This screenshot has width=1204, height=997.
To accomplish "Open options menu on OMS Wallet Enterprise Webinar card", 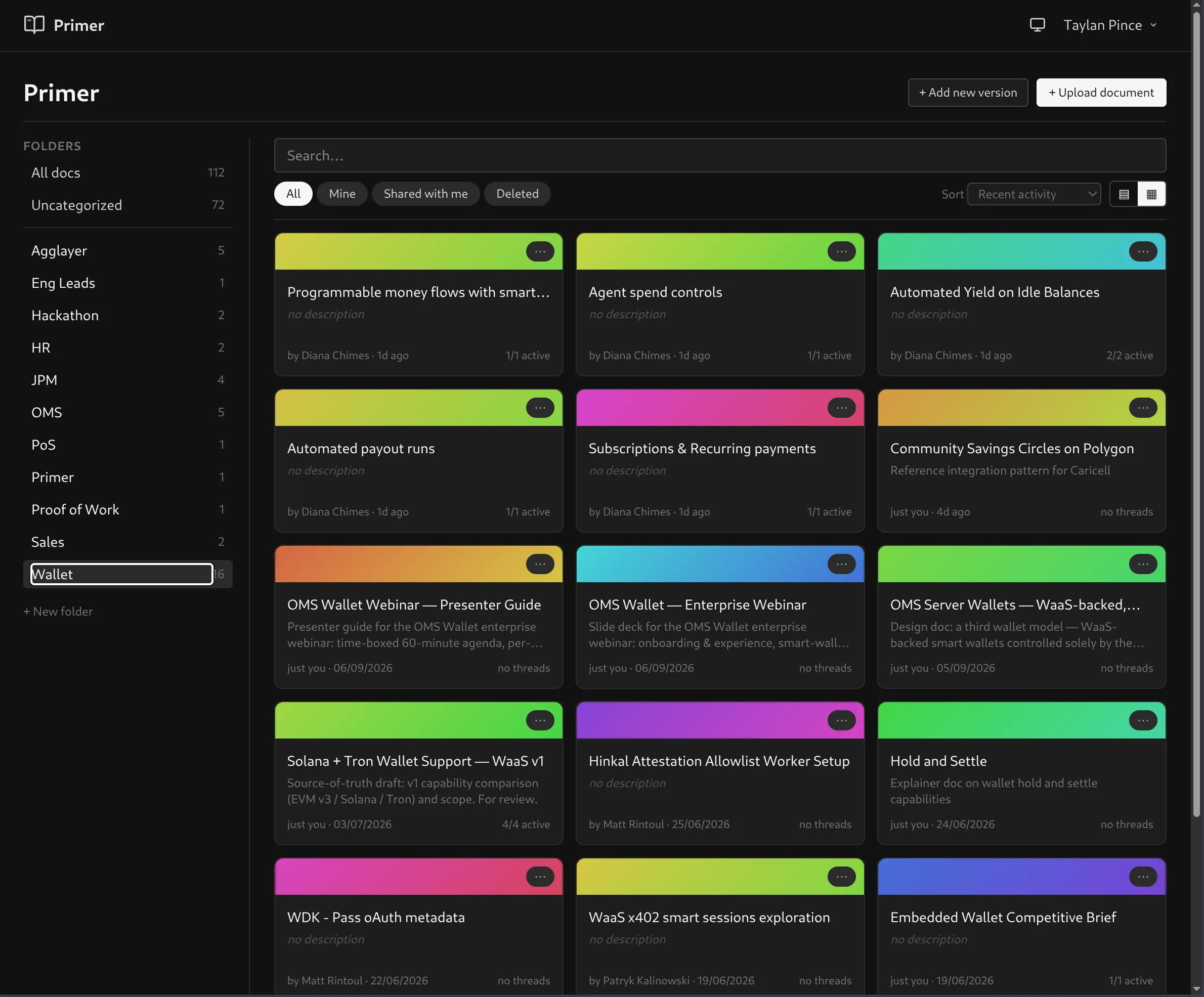I will 841,564.
